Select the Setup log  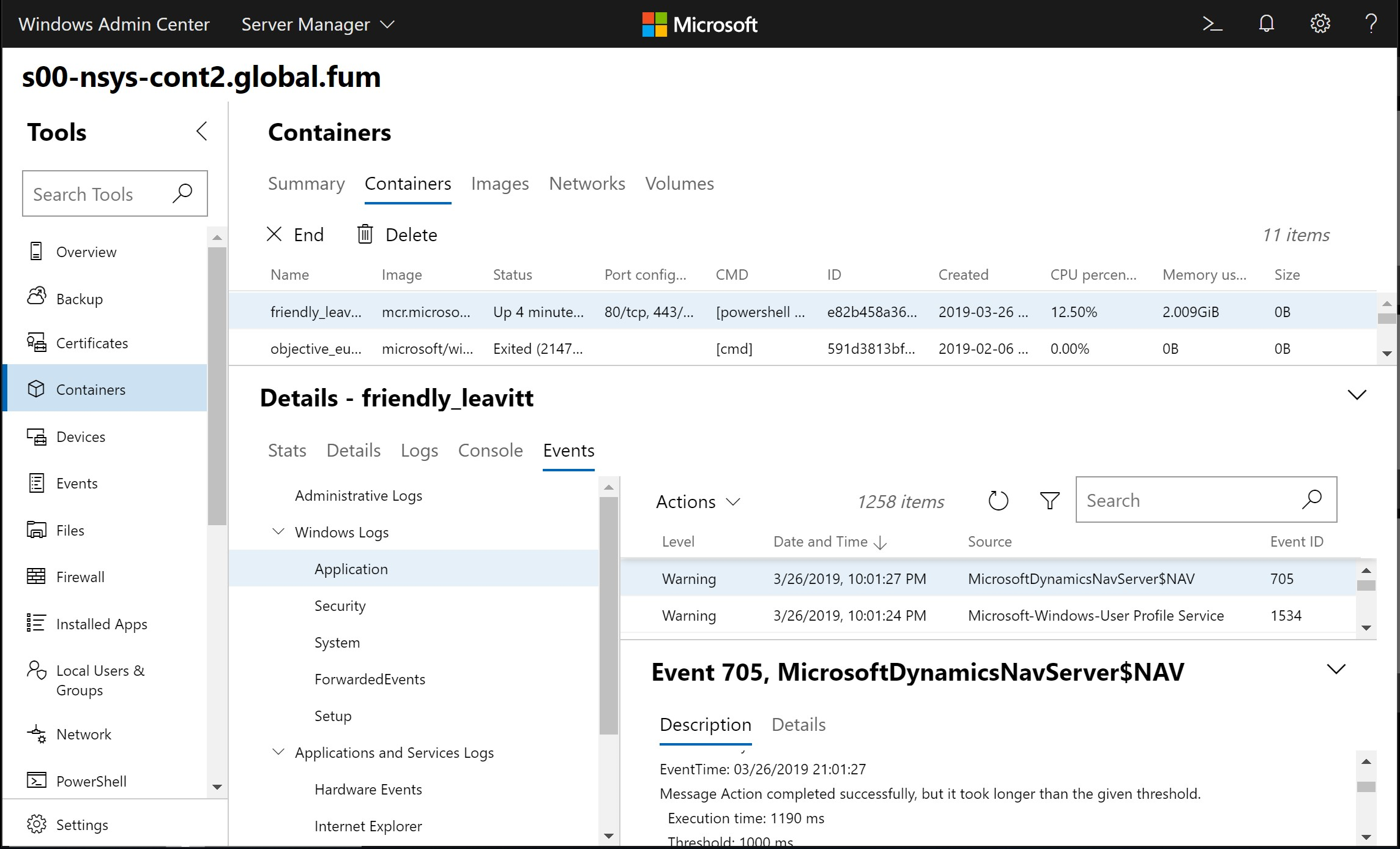(x=333, y=716)
